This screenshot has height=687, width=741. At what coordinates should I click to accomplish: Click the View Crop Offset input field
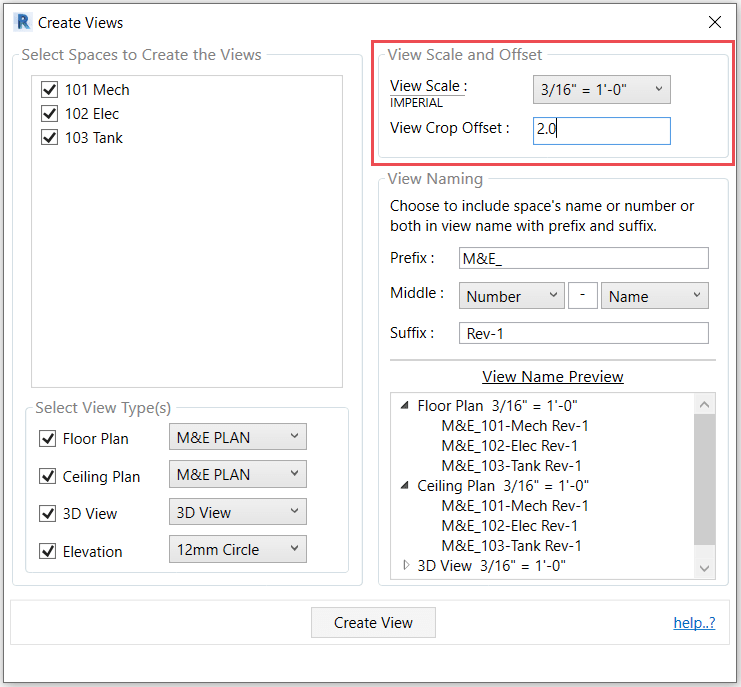point(601,130)
